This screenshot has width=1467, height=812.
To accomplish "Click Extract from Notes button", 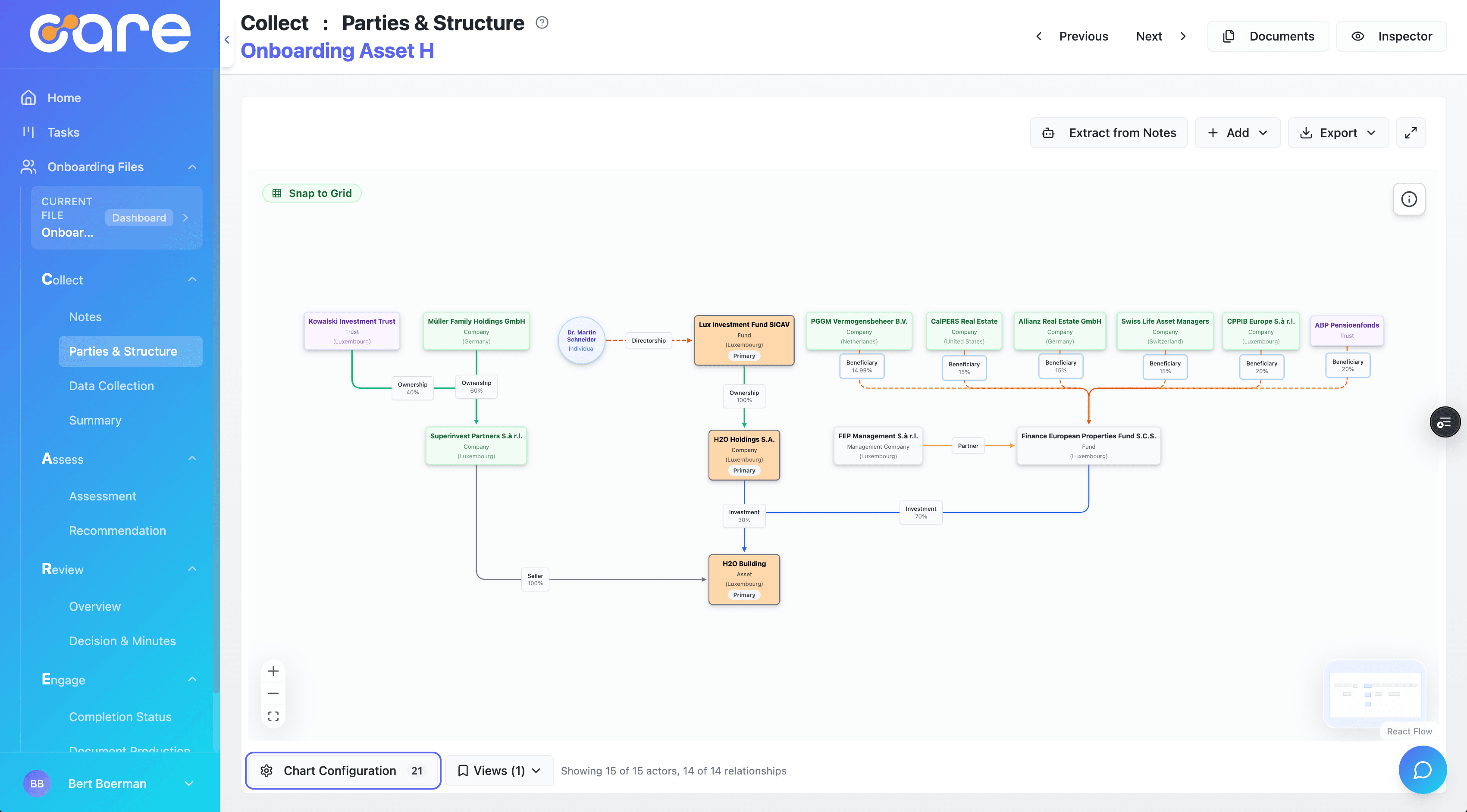I will click(x=1108, y=133).
